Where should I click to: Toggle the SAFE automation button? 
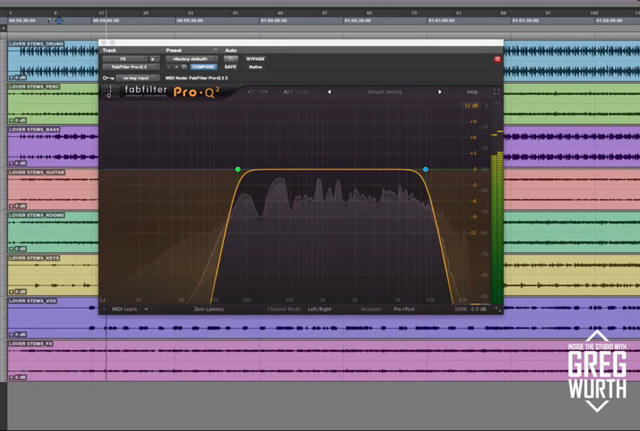231,67
